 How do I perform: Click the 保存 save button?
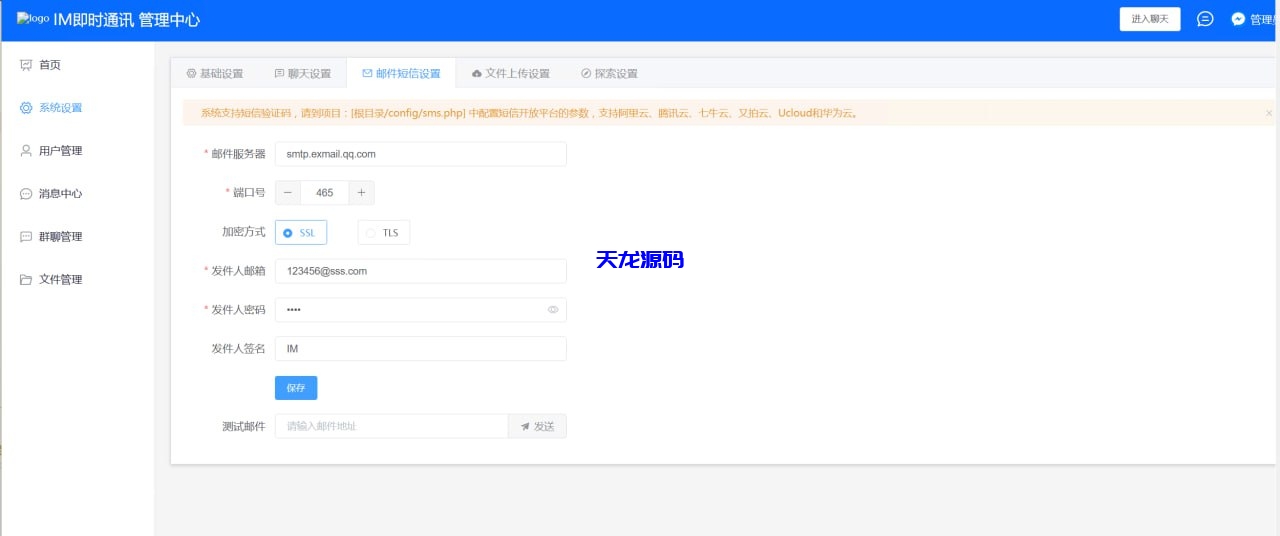point(296,388)
